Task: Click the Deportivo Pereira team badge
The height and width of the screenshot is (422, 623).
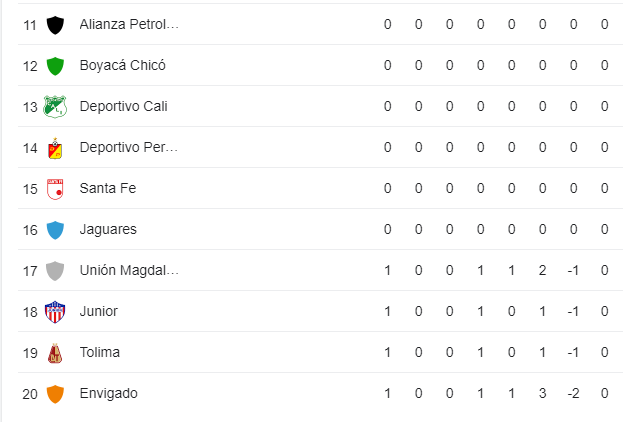Action: coord(55,147)
